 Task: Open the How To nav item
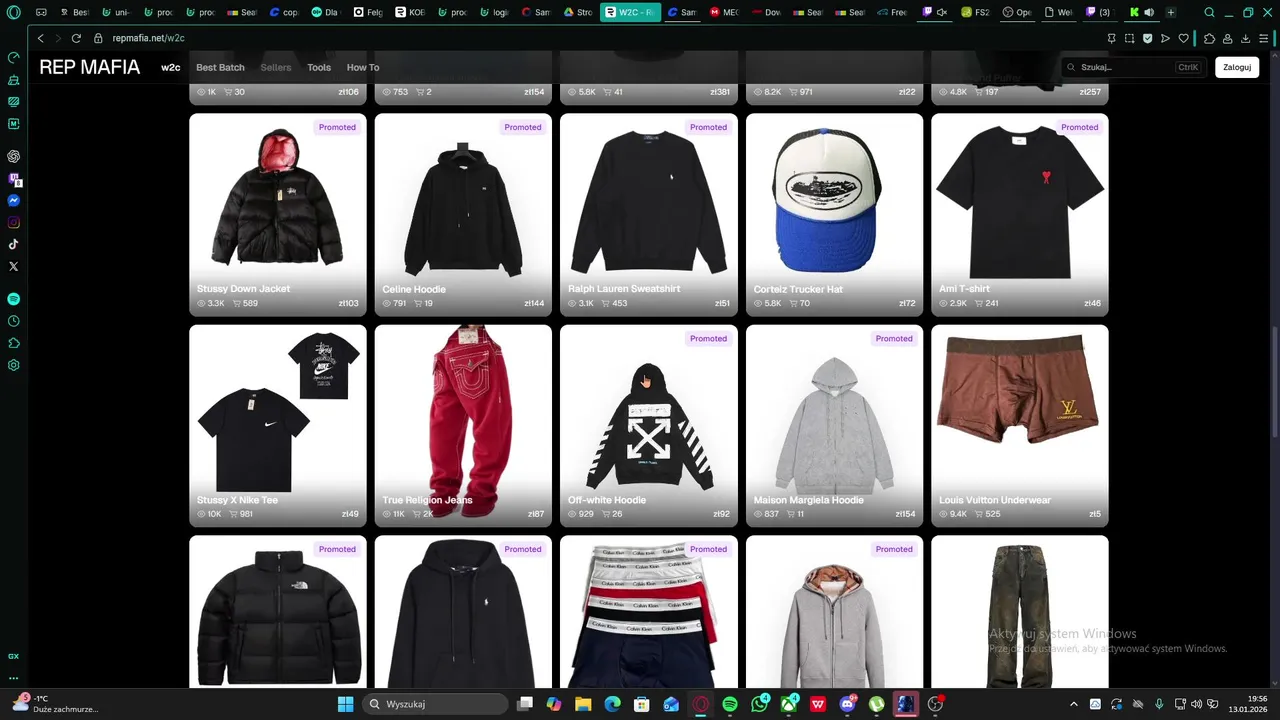pyautogui.click(x=363, y=67)
